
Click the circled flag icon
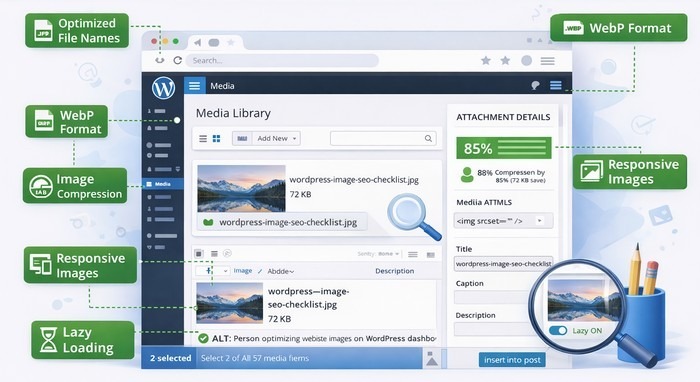227,253
